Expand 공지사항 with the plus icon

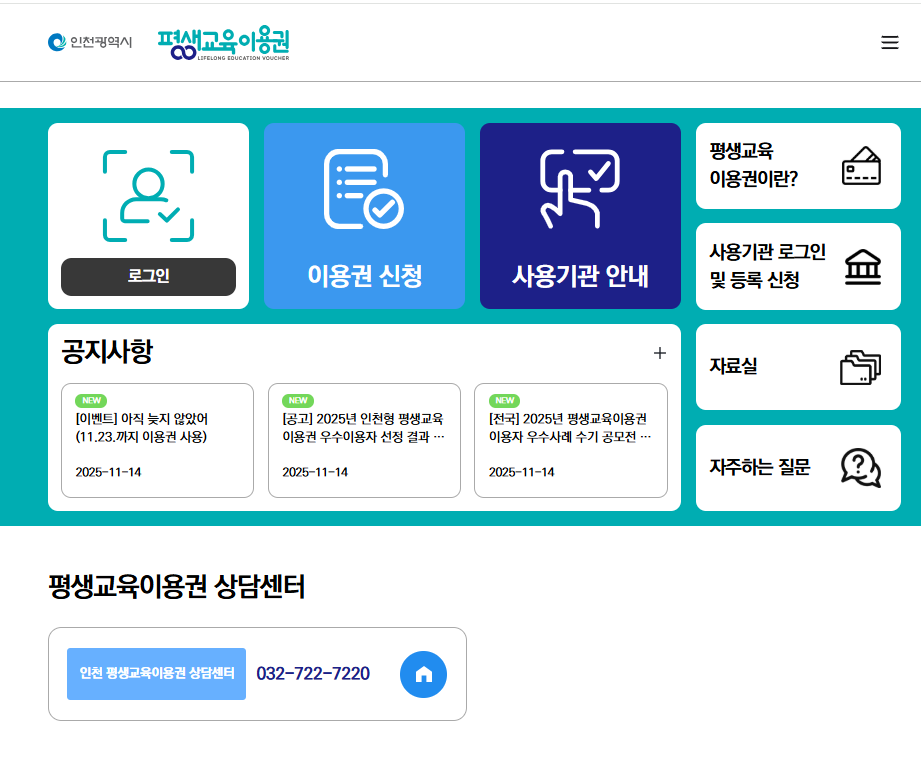coord(659,353)
